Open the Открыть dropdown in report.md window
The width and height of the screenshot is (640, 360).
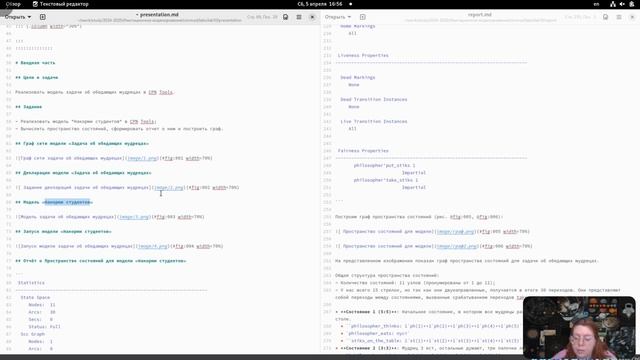coord(338,17)
